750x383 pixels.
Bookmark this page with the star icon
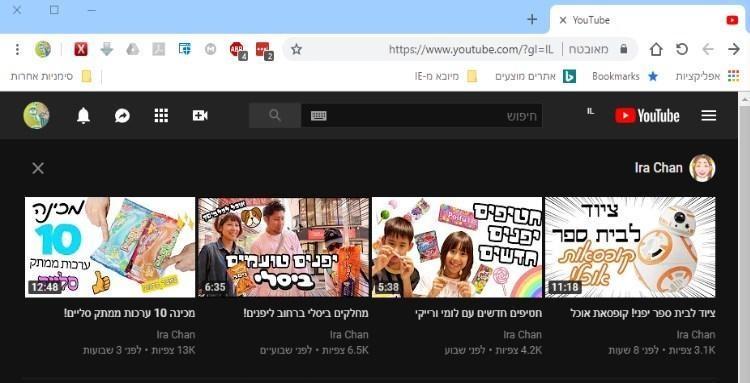coord(296,49)
